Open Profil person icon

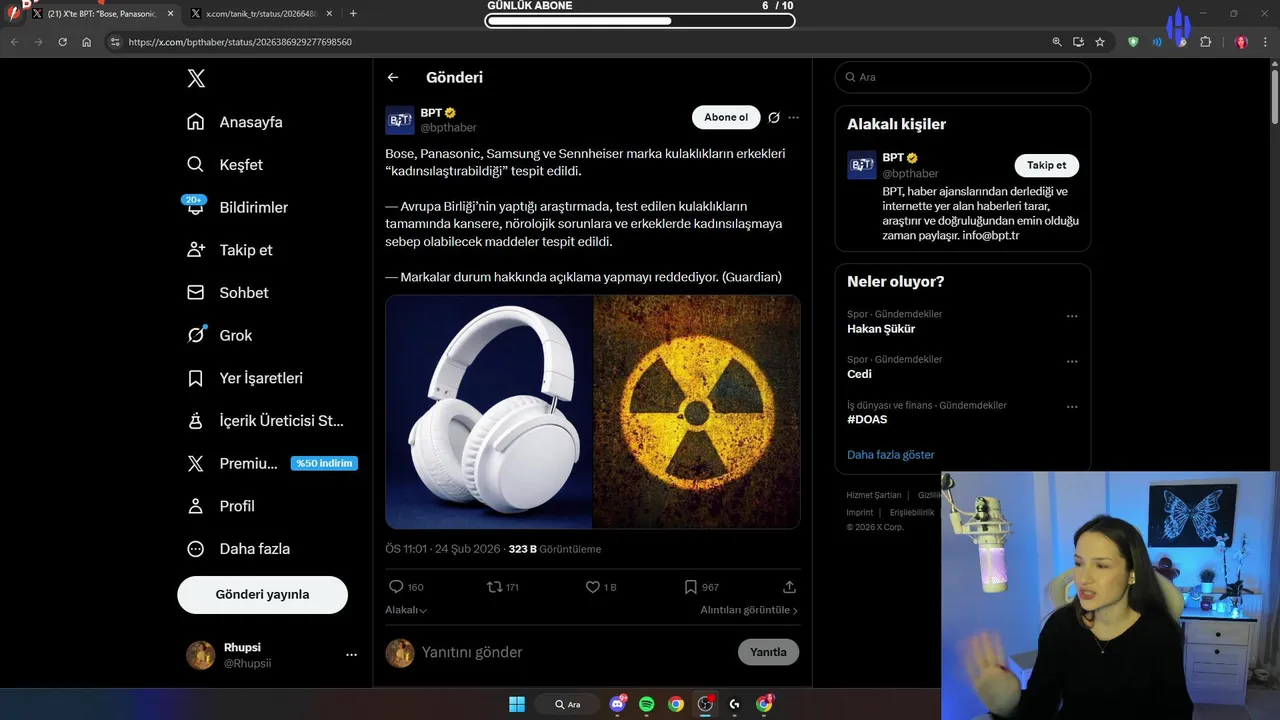click(196, 506)
